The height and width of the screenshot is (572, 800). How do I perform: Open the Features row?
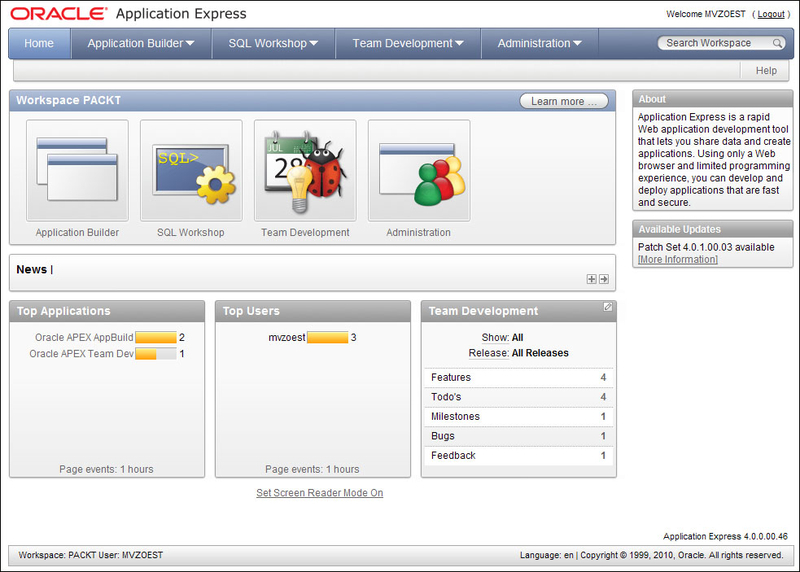(519, 378)
